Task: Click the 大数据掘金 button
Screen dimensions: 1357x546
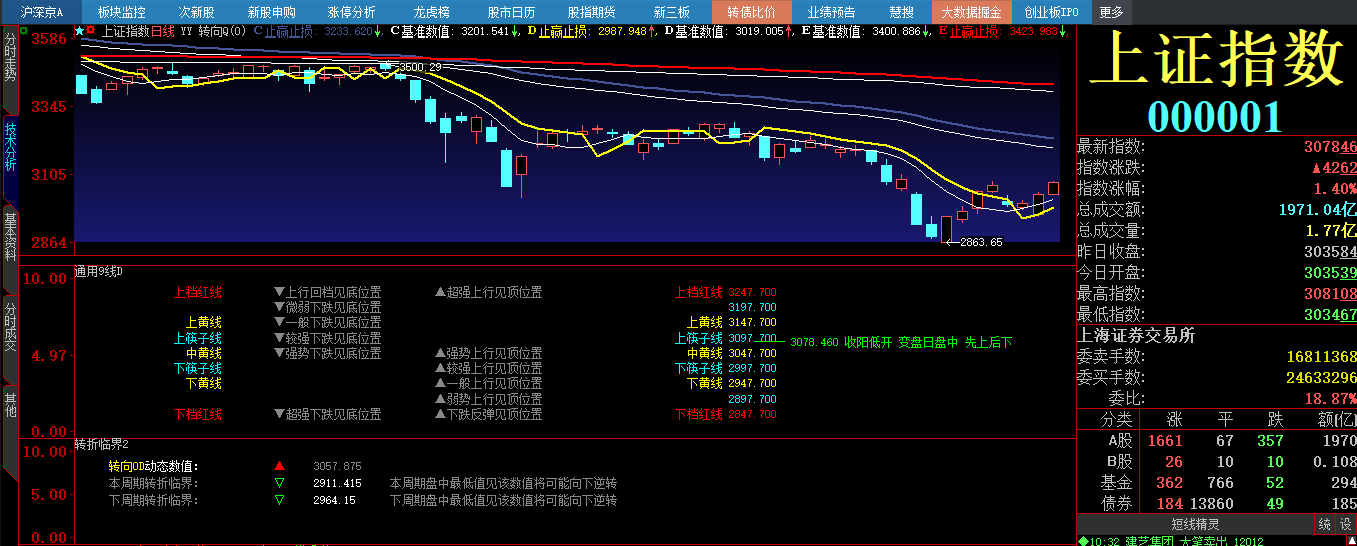Action: pyautogui.click(x=971, y=12)
